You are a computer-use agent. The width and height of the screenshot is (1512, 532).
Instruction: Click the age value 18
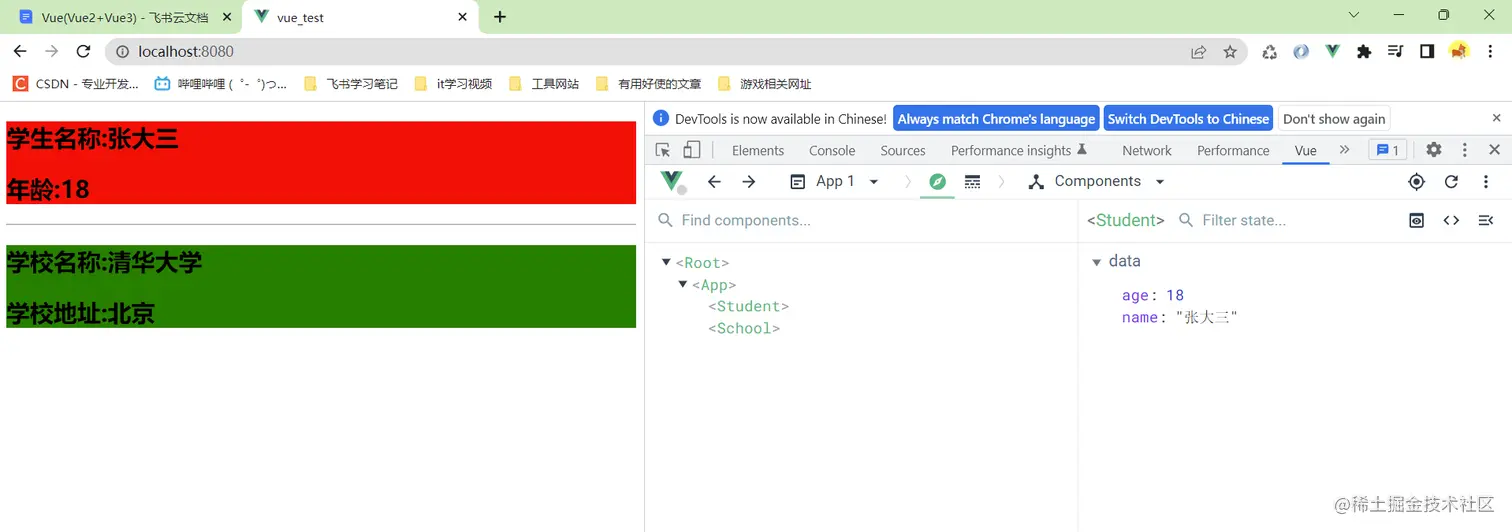1175,295
